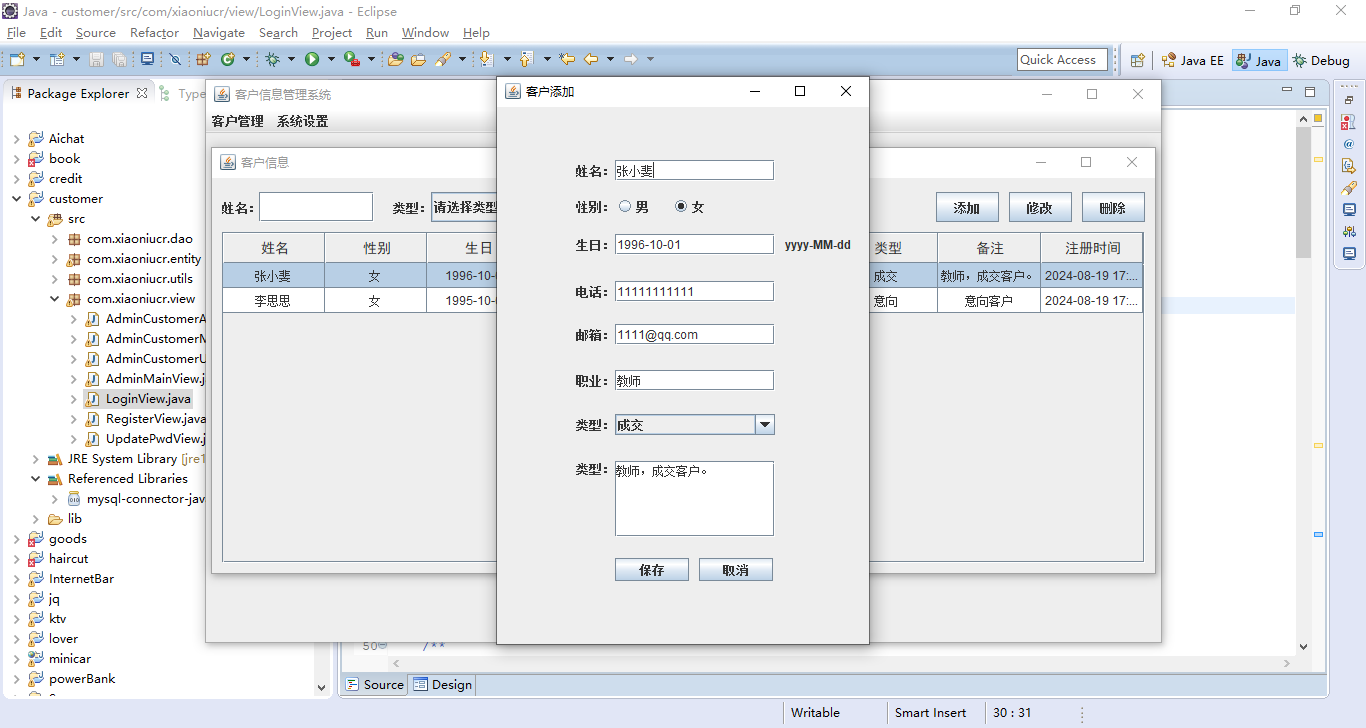Click the New Java Package icon

point(204,60)
